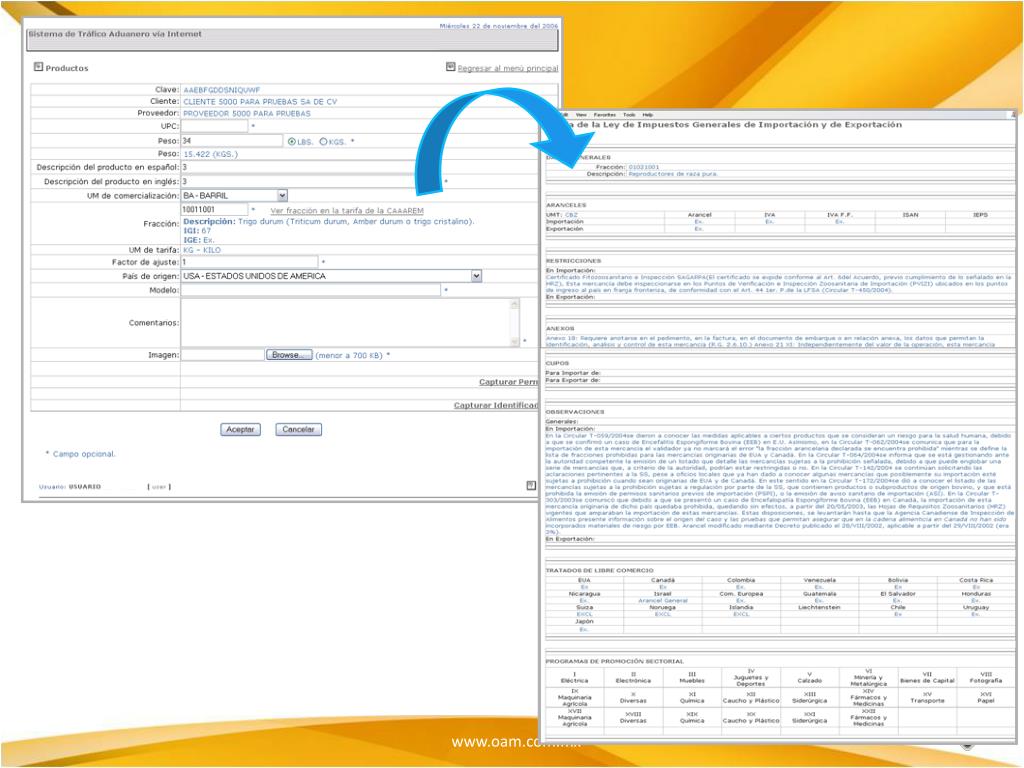Image resolution: width=1024 pixels, height=768 pixels.
Task: Open the Capturar Identificadores link
Action: click(496, 406)
